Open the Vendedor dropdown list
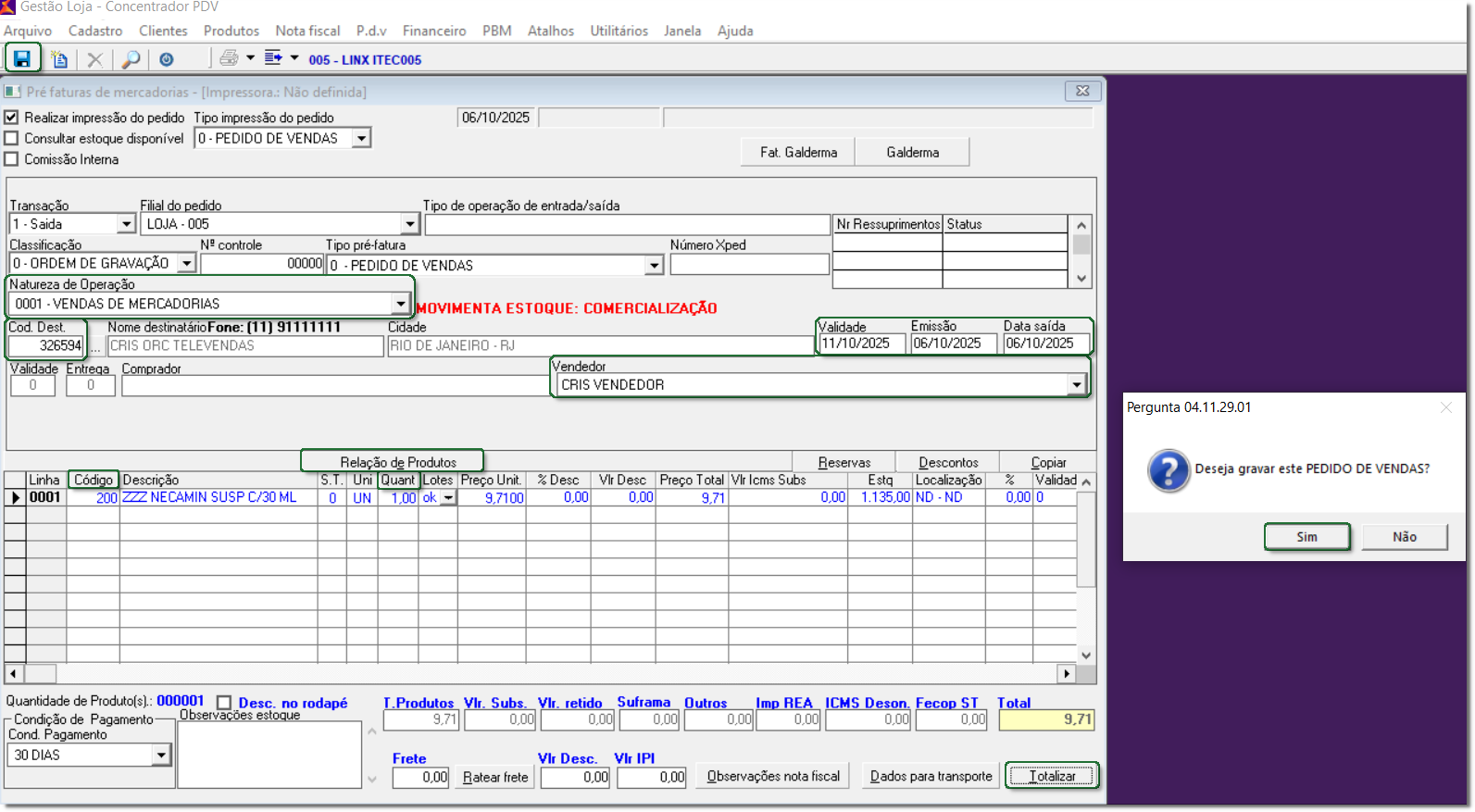Screen dimensions: 1475x812 coord(1076,385)
